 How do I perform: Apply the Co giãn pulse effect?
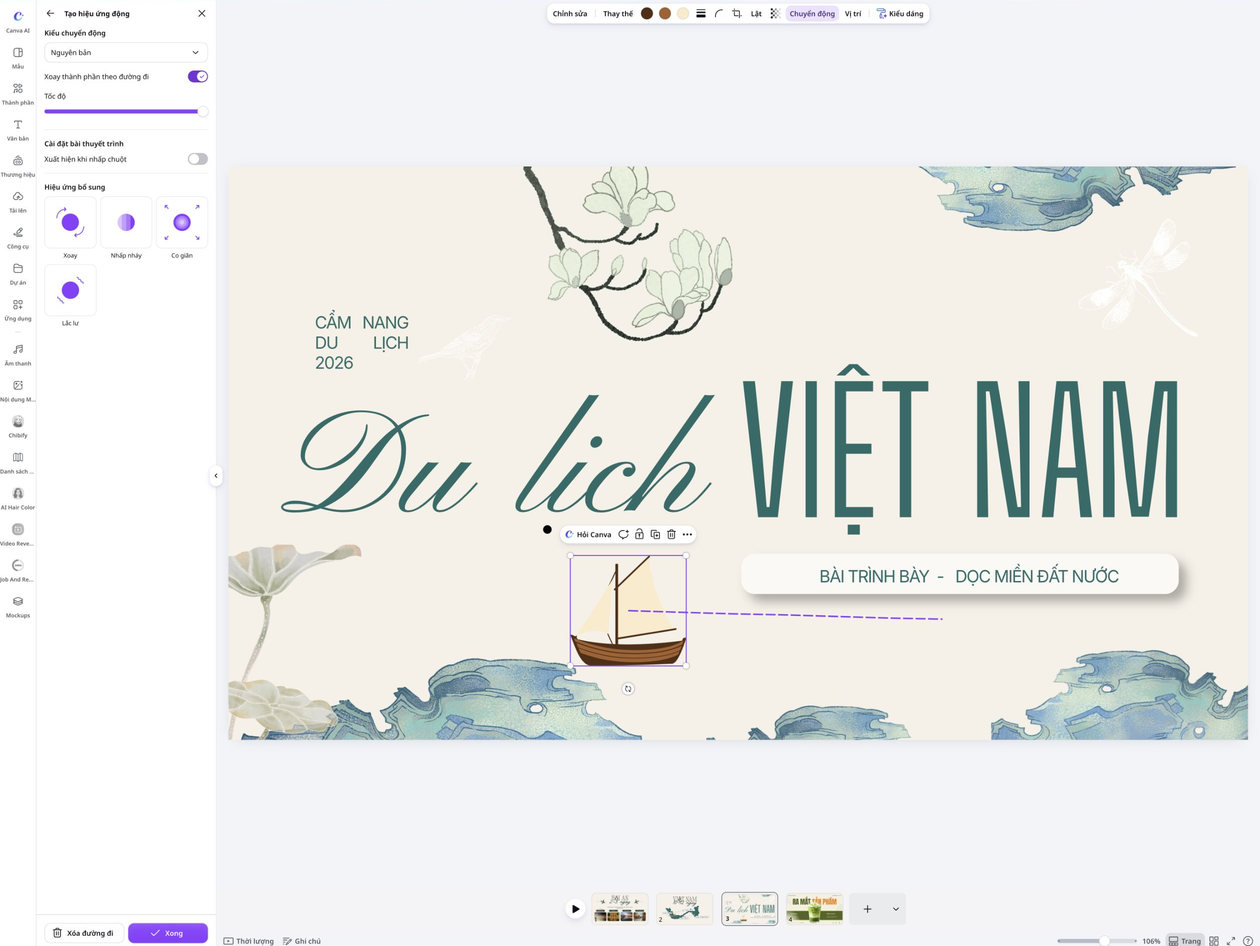click(x=182, y=222)
